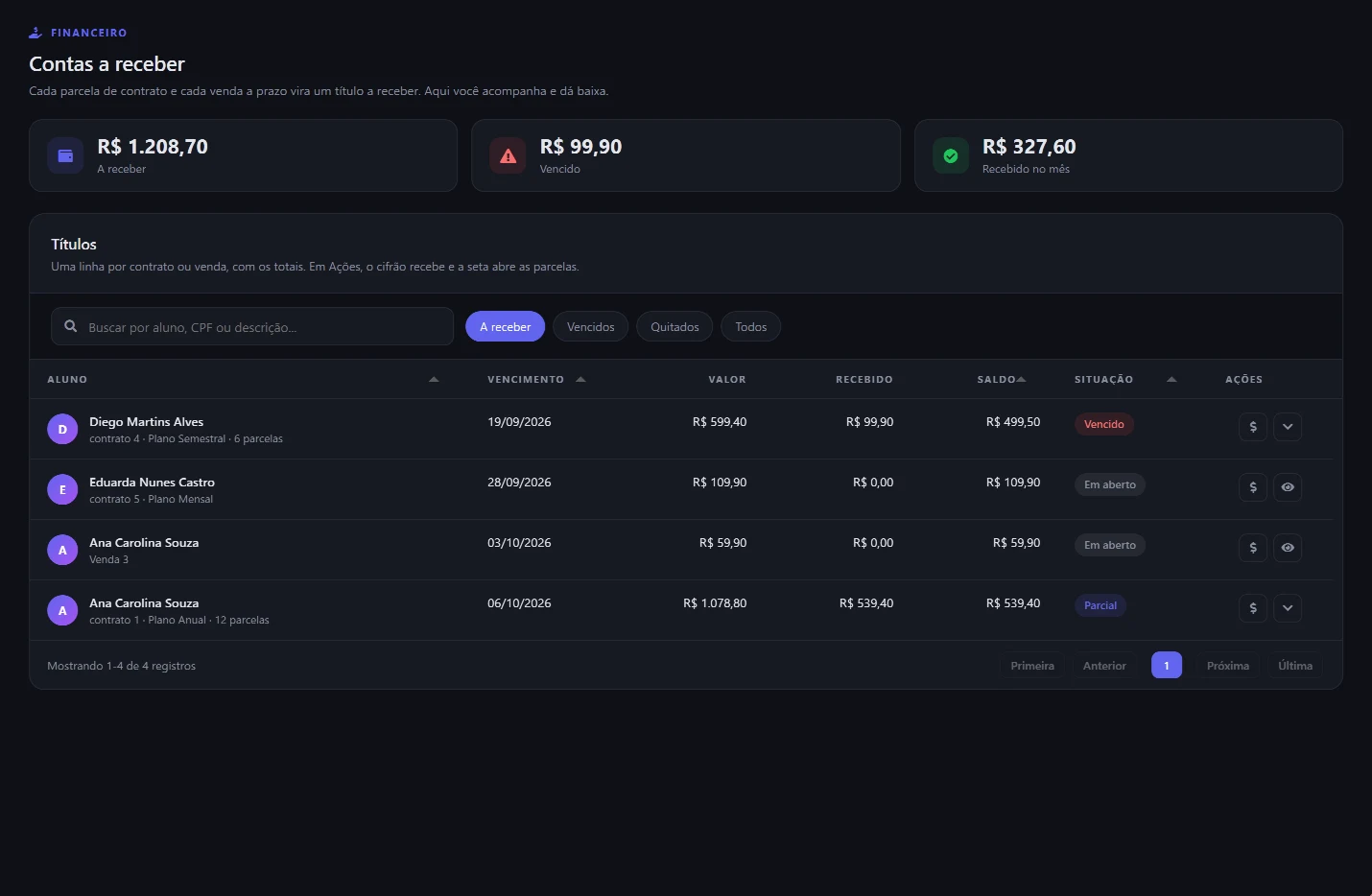Click the Recebido column header
The image size is (1372, 896).
pos(864,379)
